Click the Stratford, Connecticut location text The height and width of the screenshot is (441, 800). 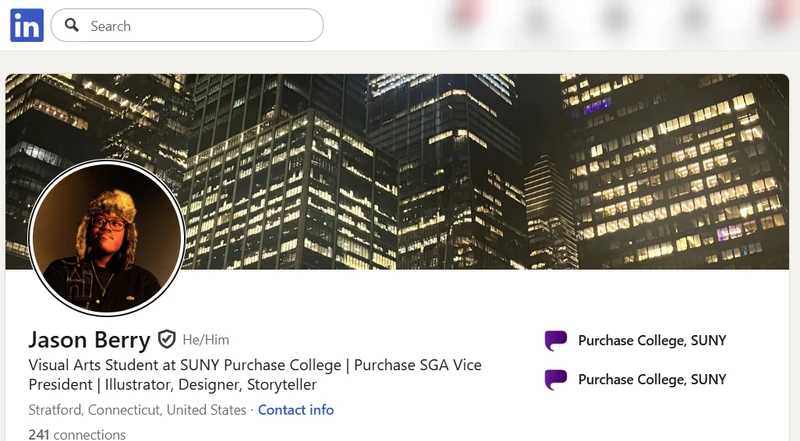pyautogui.click(x=137, y=410)
